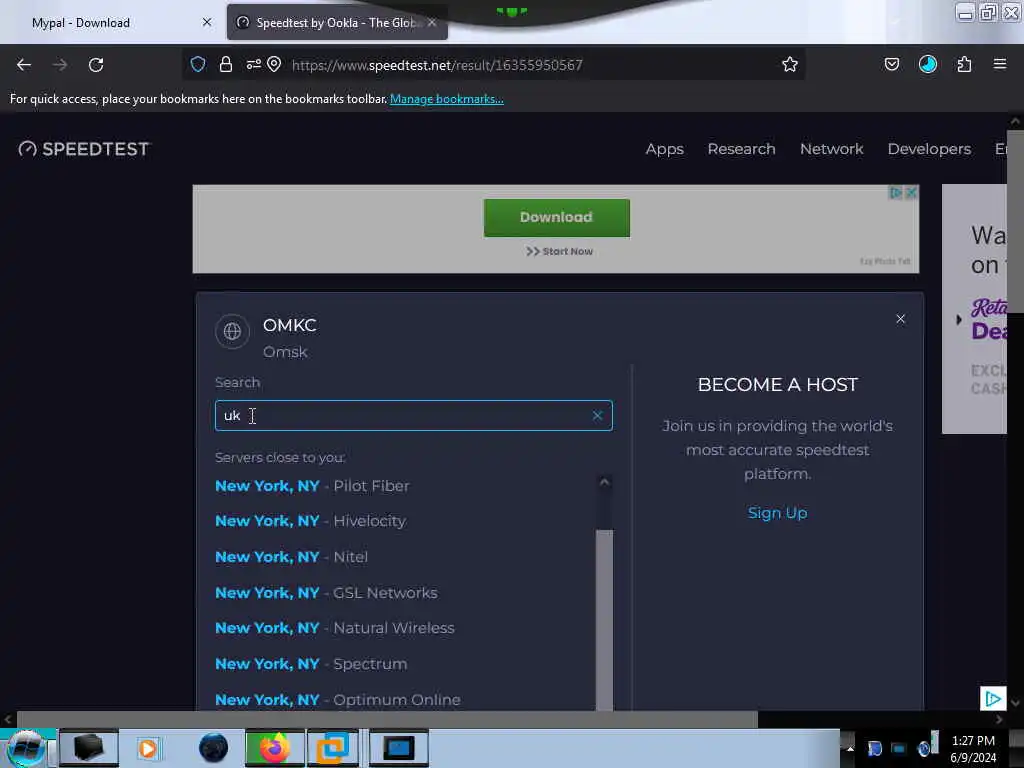Click the location permission pin icon
The width and height of the screenshot is (1024, 768).
(x=274, y=64)
